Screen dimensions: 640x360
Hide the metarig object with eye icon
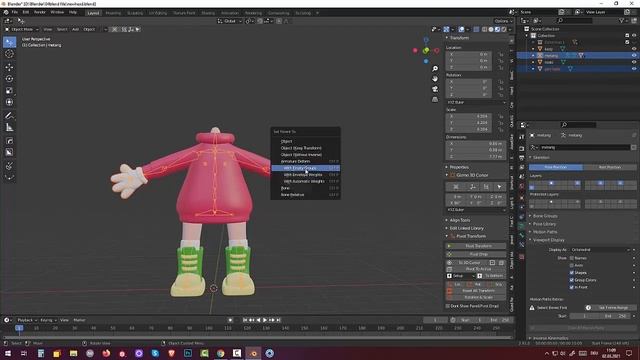tap(634, 56)
